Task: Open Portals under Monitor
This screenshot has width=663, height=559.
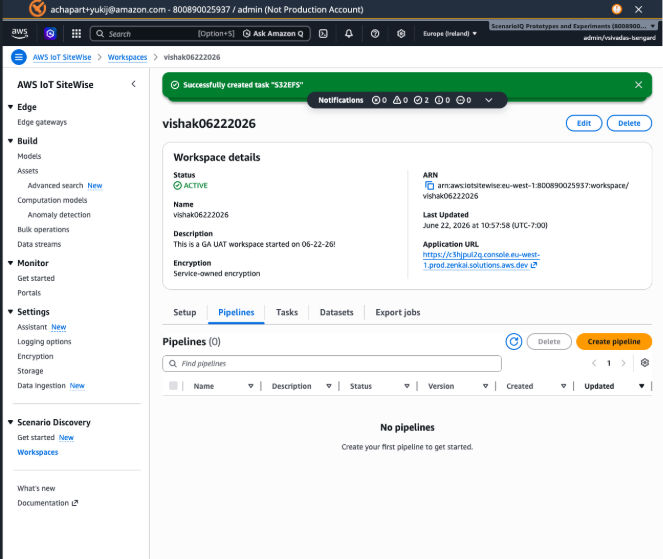Action: coord(29,293)
